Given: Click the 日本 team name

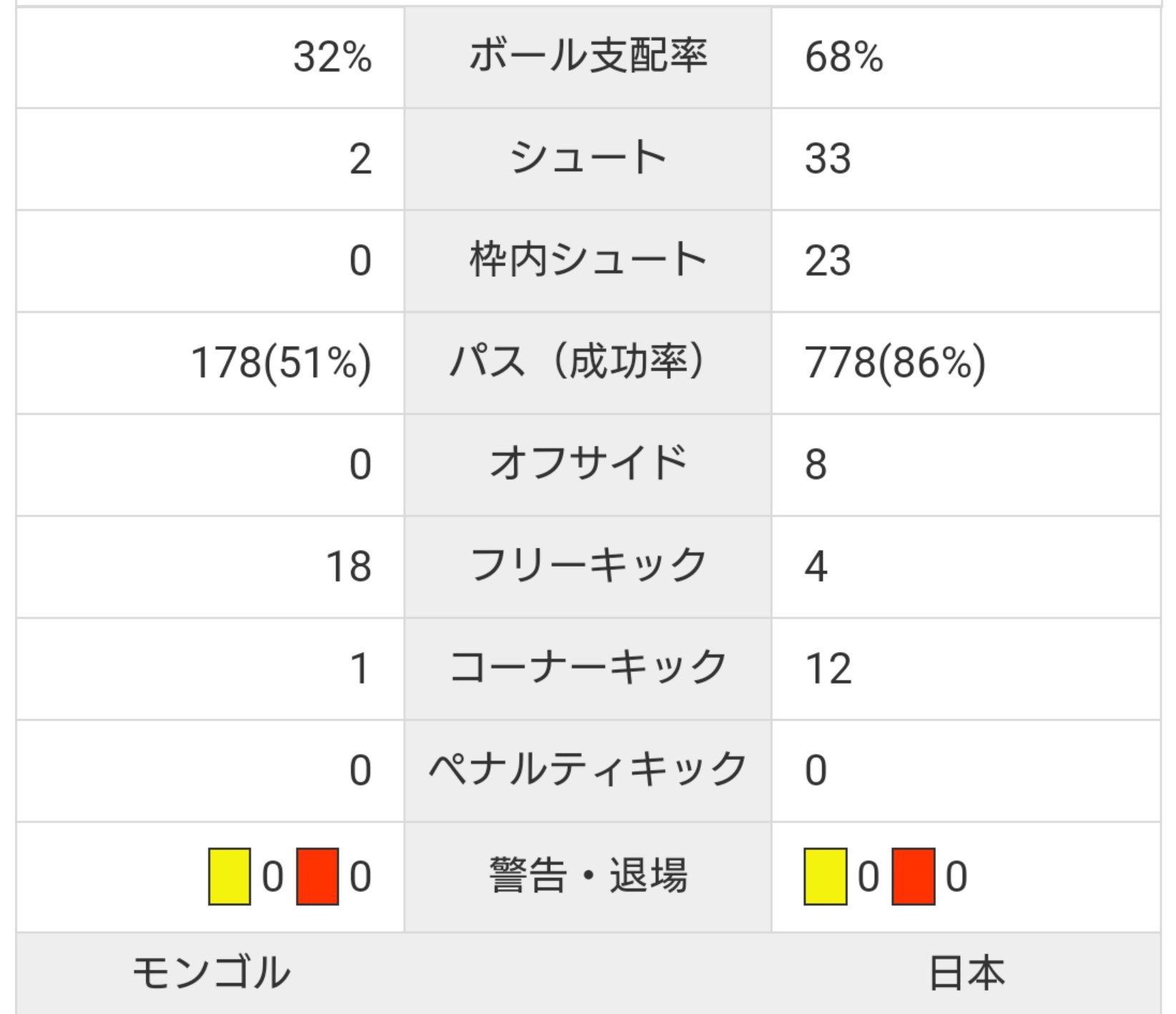Looking at the screenshot, I should 966,973.
